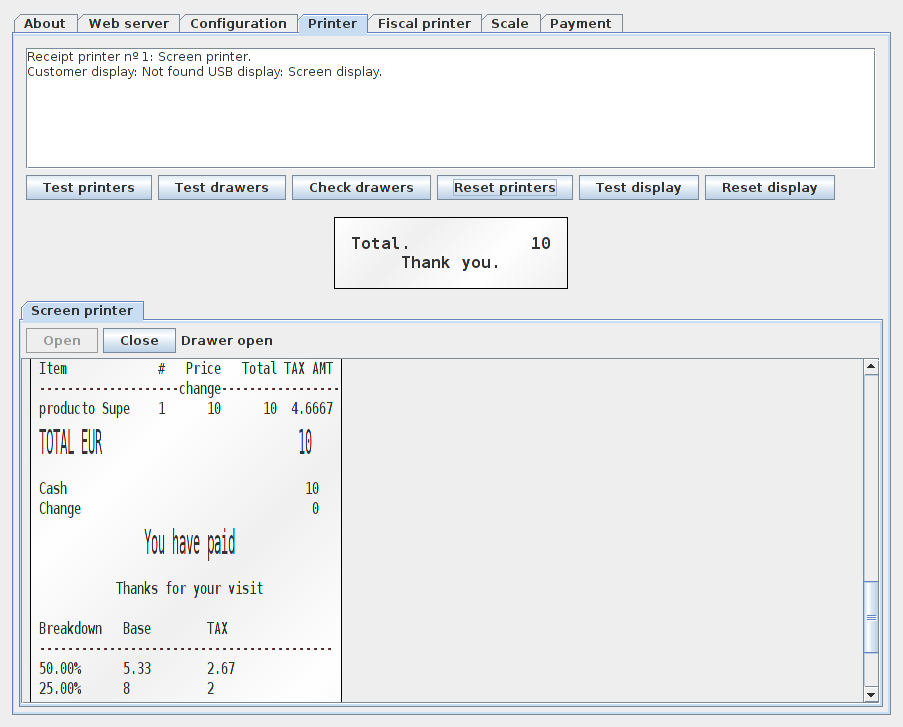The width and height of the screenshot is (903, 727).
Task: Select the Screen printer sub-tab
Action: tap(82, 311)
